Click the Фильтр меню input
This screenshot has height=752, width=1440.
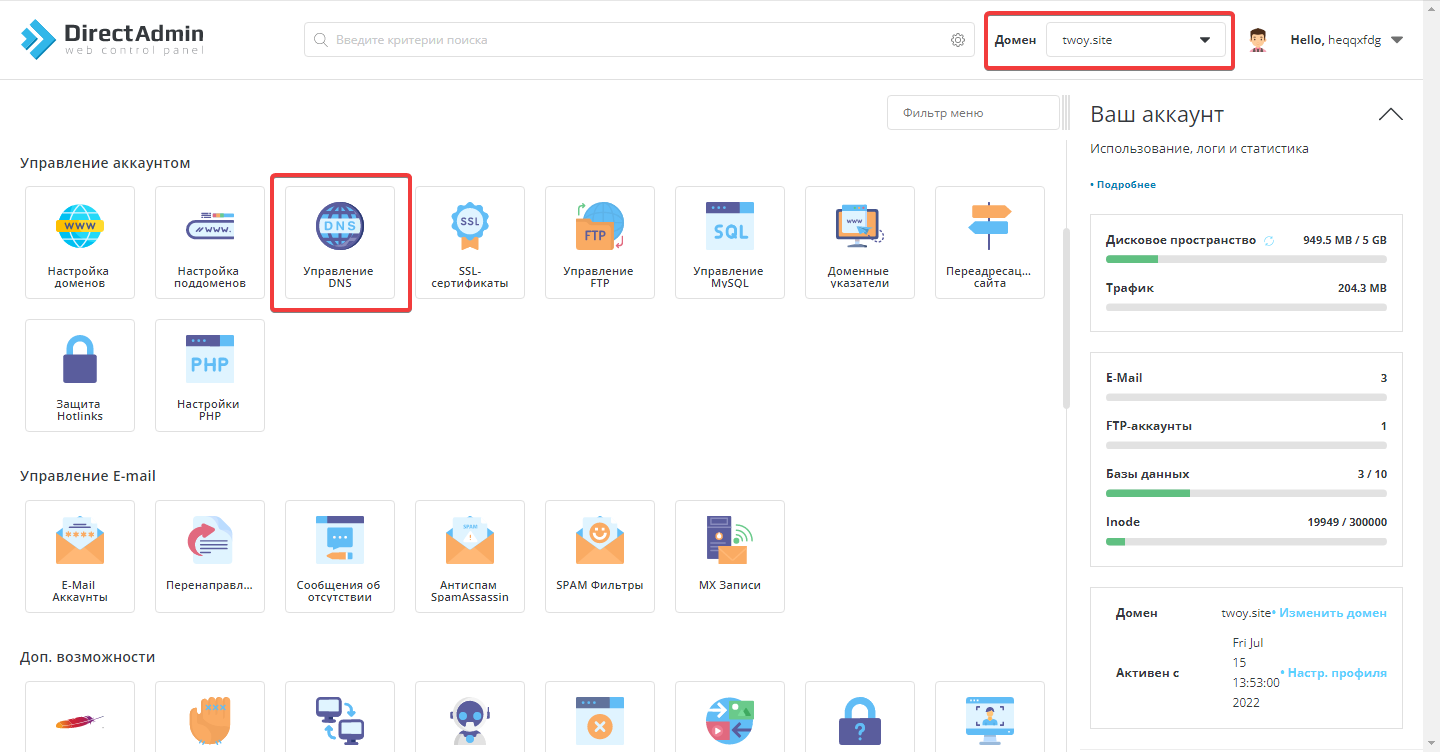click(972, 113)
